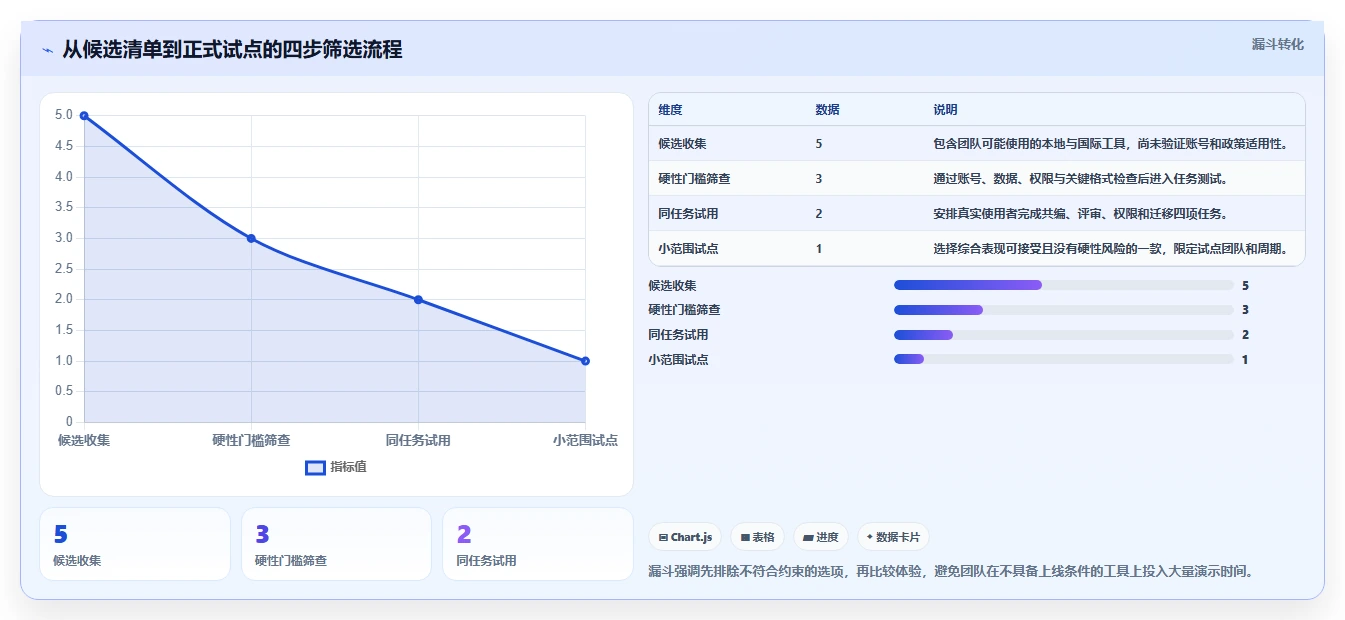This screenshot has width=1345, height=620.
Task: Click the x-axis label 同任务试用
Action: pyautogui.click(x=418, y=440)
